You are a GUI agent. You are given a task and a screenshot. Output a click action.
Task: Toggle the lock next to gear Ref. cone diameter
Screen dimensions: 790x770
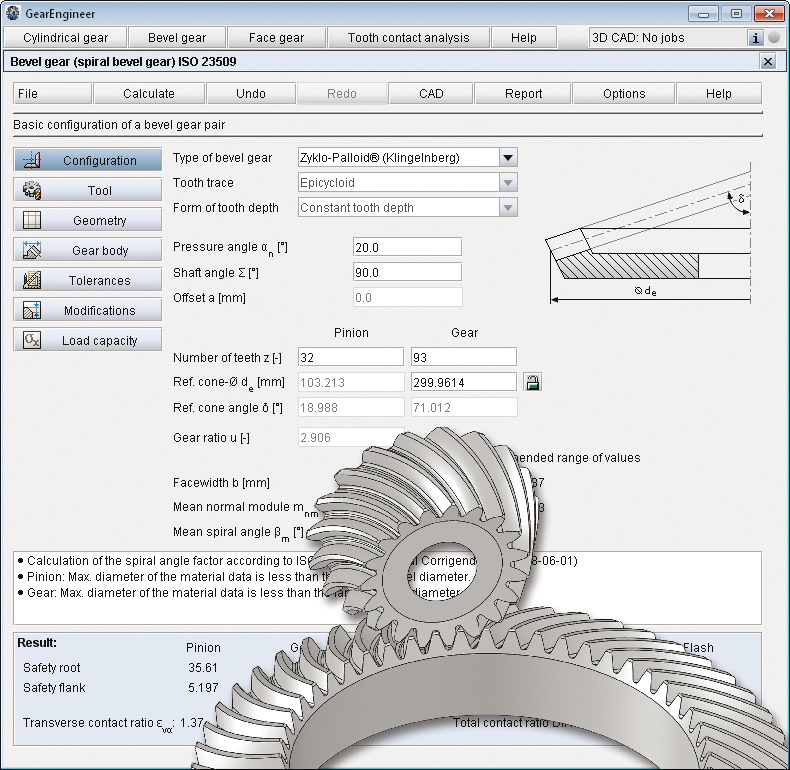(x=533, y=382)
